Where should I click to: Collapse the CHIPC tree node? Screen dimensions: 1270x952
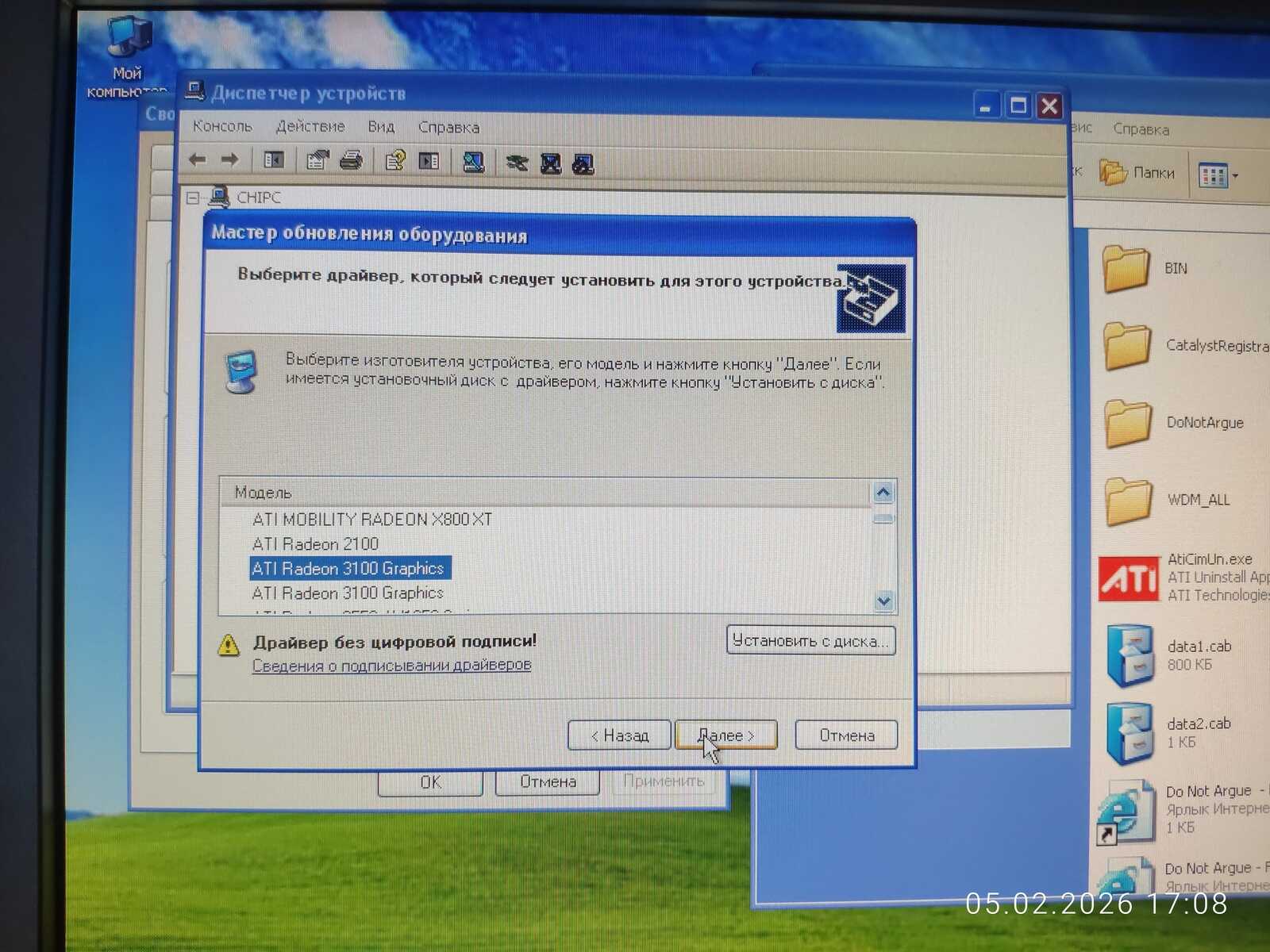coord(193,198)
